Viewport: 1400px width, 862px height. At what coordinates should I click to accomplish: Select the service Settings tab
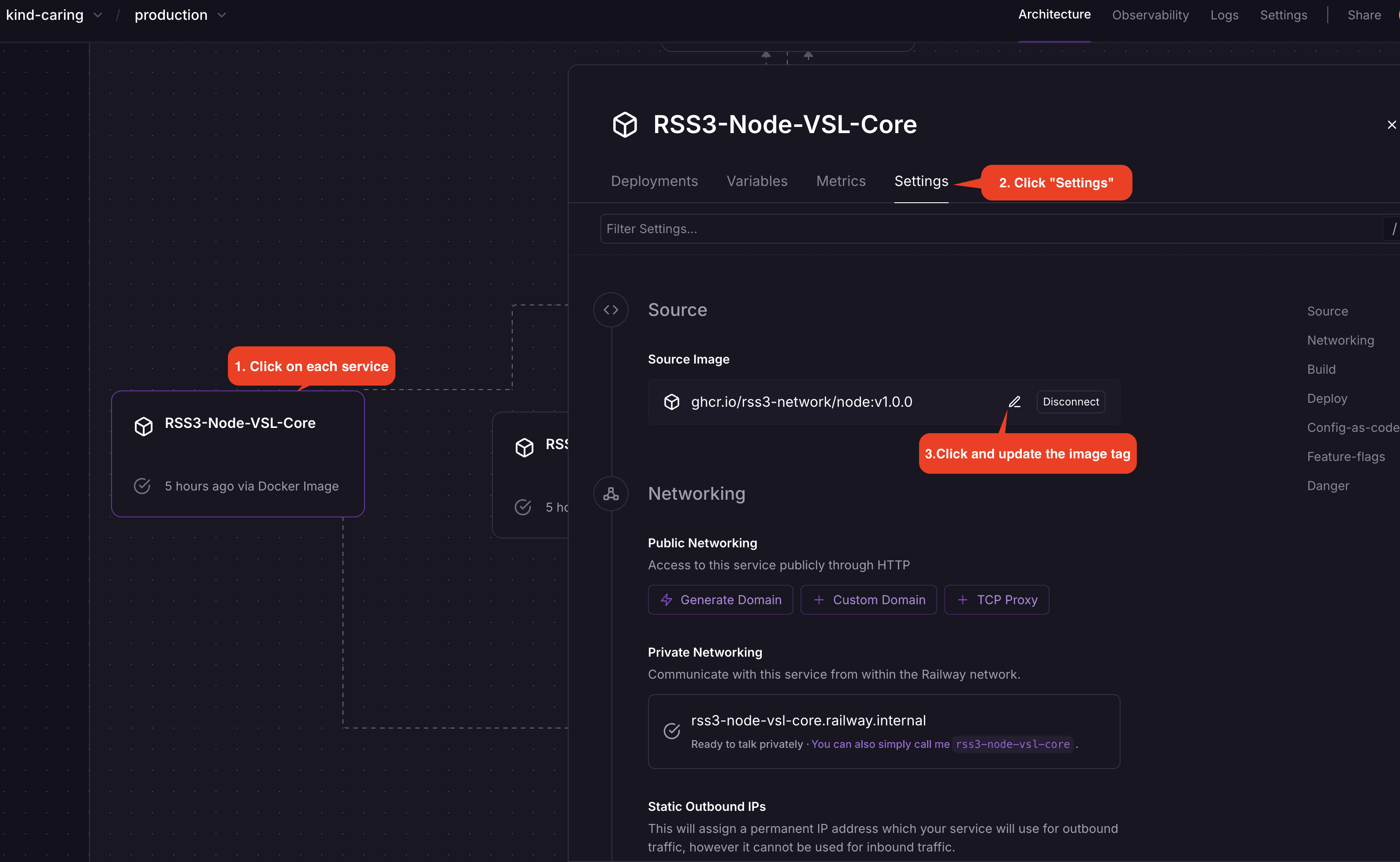pos(921,181)
